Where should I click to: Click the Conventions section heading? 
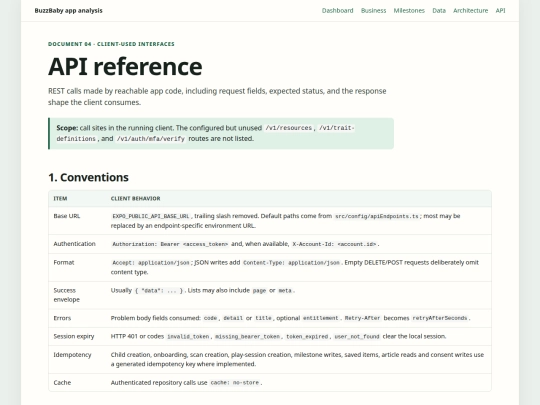(88, 177)
